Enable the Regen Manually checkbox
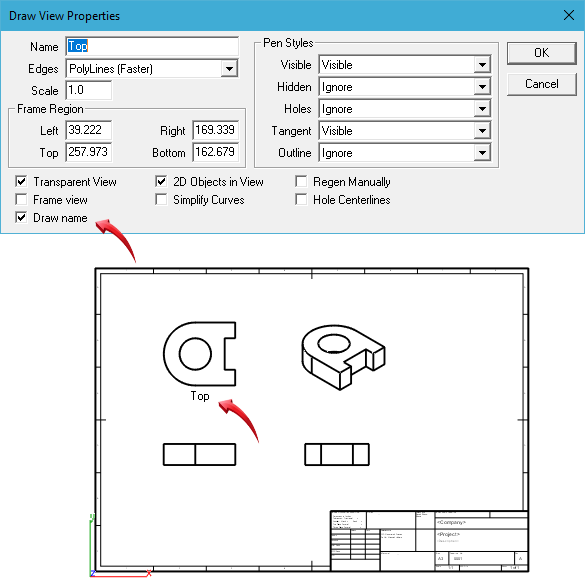585x584 pixels. pyautogui.click(x=301, y=182)
